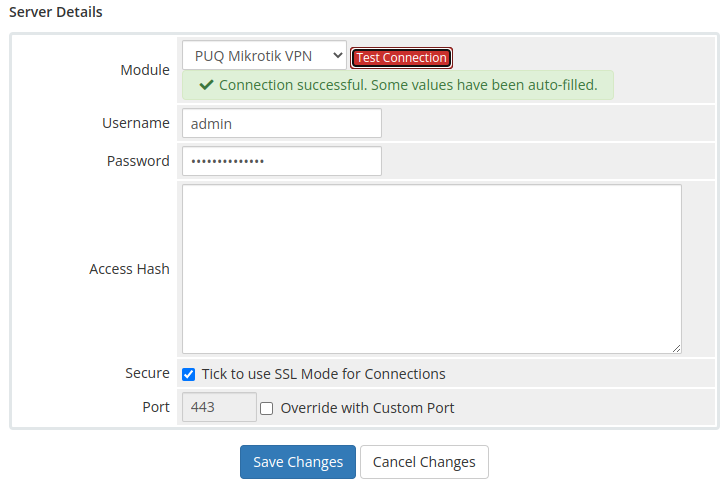Untick the Secure SSL Mode checkbox

pyautogui.click(x=188, y=374)
